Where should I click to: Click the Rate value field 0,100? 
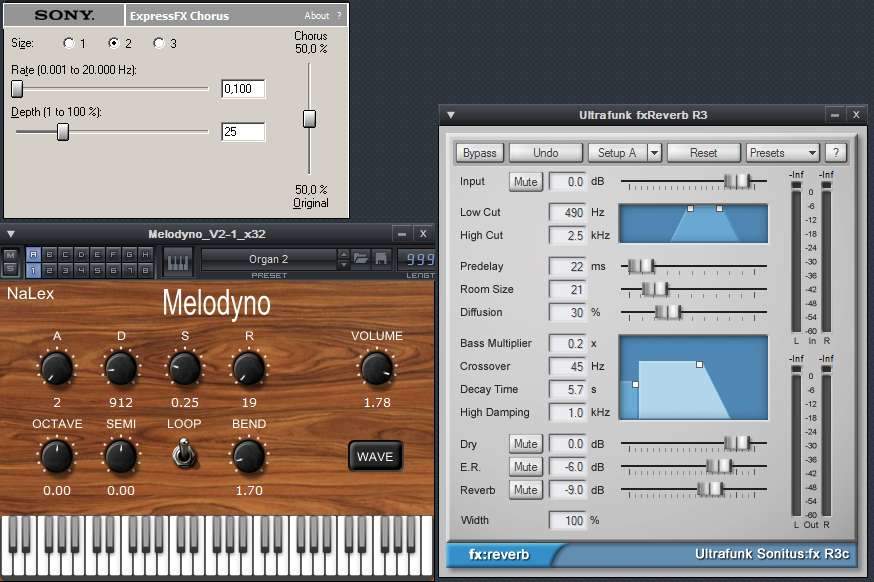coord(243,89)
